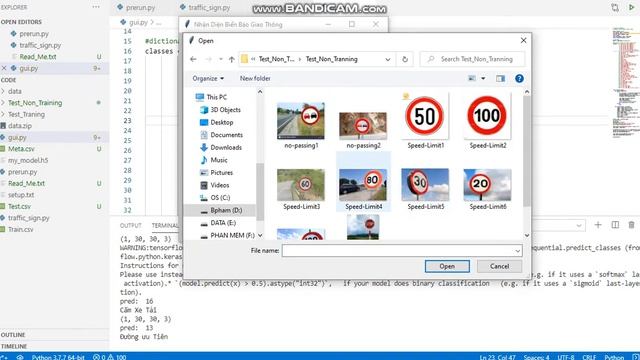The width and height of the screenshot is (640, 360).
Task: Click the Search Test_Non_Tranning box
Action: pyautogui.click(x=472, y=59)
